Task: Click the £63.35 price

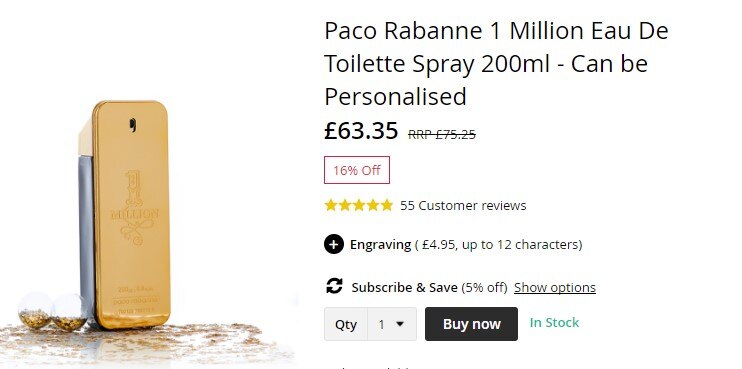Action: coord(361,131)
